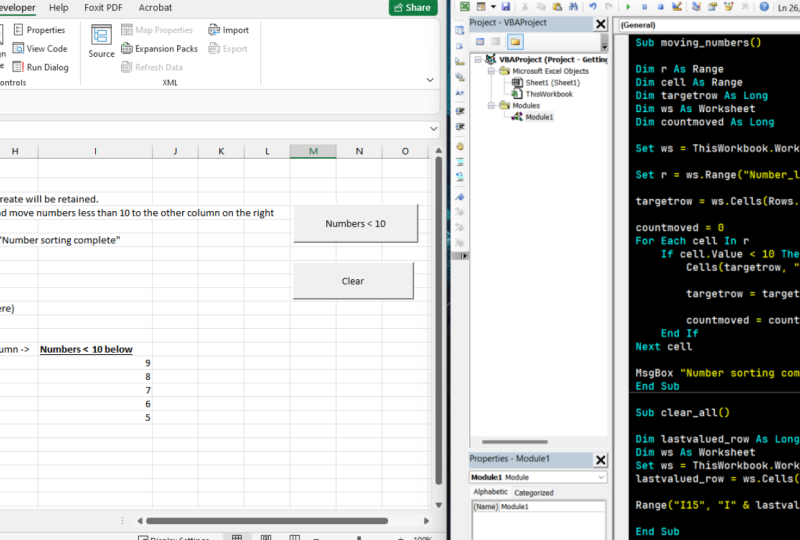Open Properties Window icon in VBA toolbar
Image resolution: width=800 pixels, height=540 pixels.
click(x=712, y=7)
